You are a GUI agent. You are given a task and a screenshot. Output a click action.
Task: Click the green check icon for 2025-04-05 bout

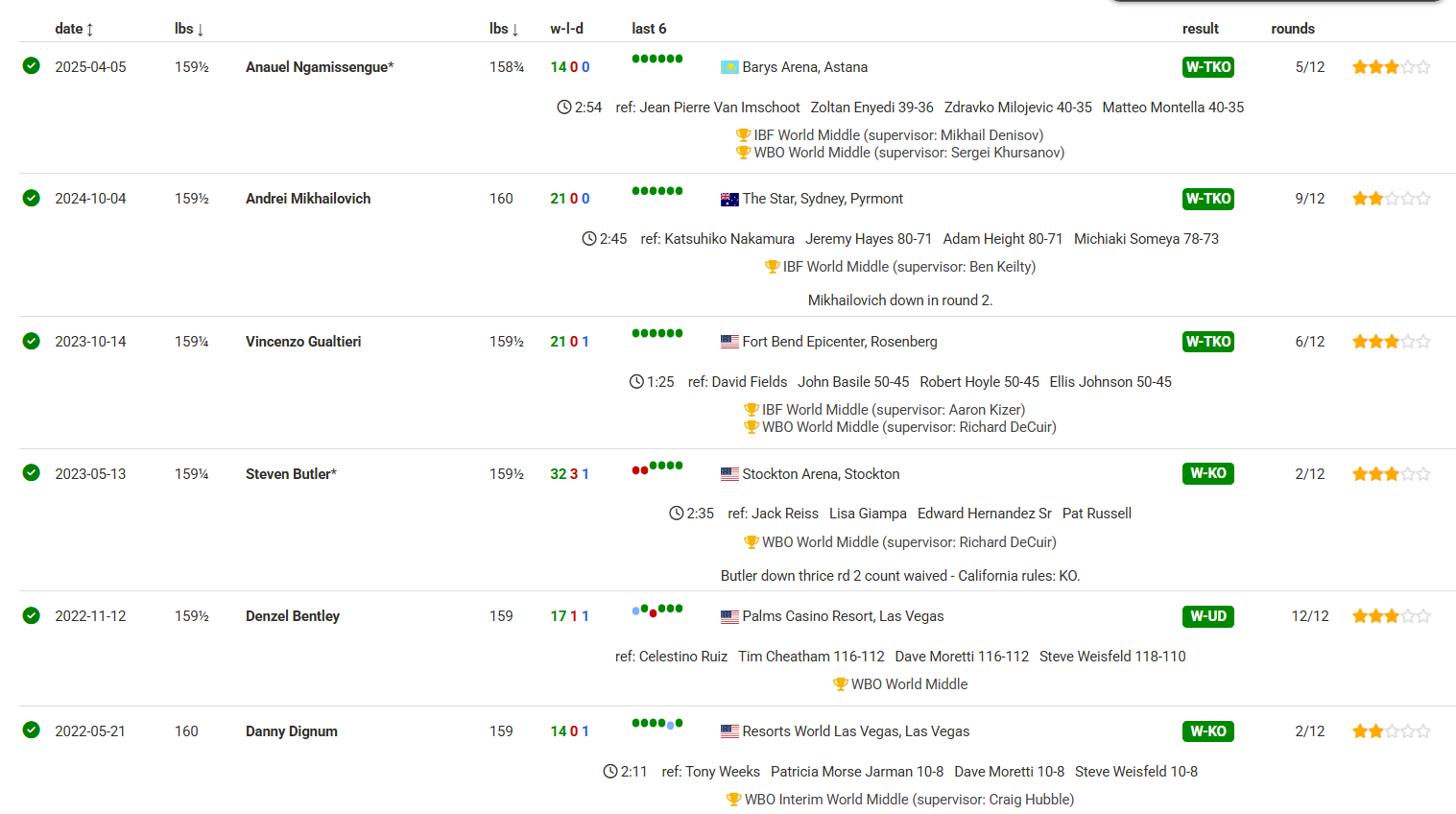click(x=32, y=66)
